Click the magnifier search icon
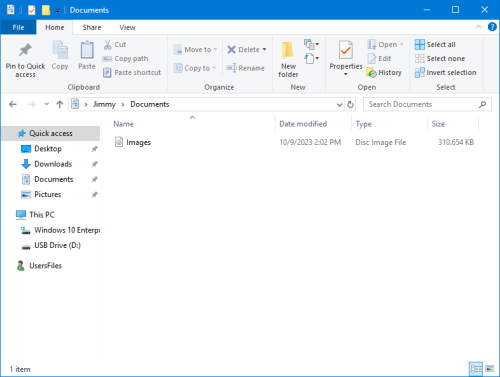This screenshot has width=500, height=377. click(482, 105)
